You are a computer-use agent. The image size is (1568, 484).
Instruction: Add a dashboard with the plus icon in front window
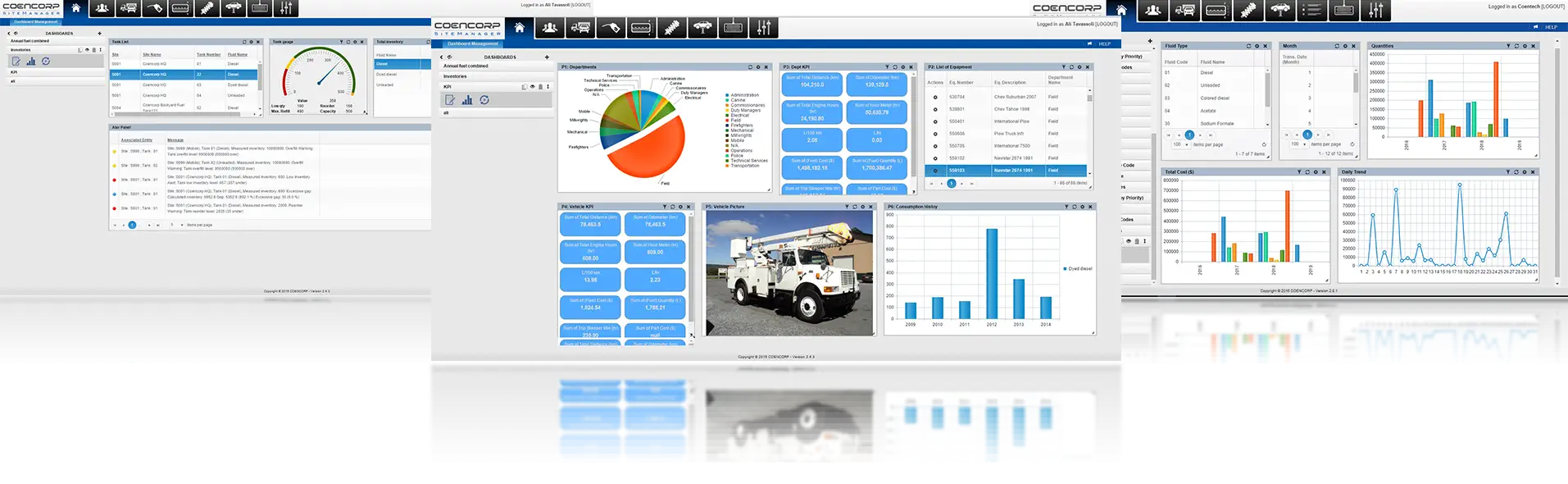(x=547, y=57)
